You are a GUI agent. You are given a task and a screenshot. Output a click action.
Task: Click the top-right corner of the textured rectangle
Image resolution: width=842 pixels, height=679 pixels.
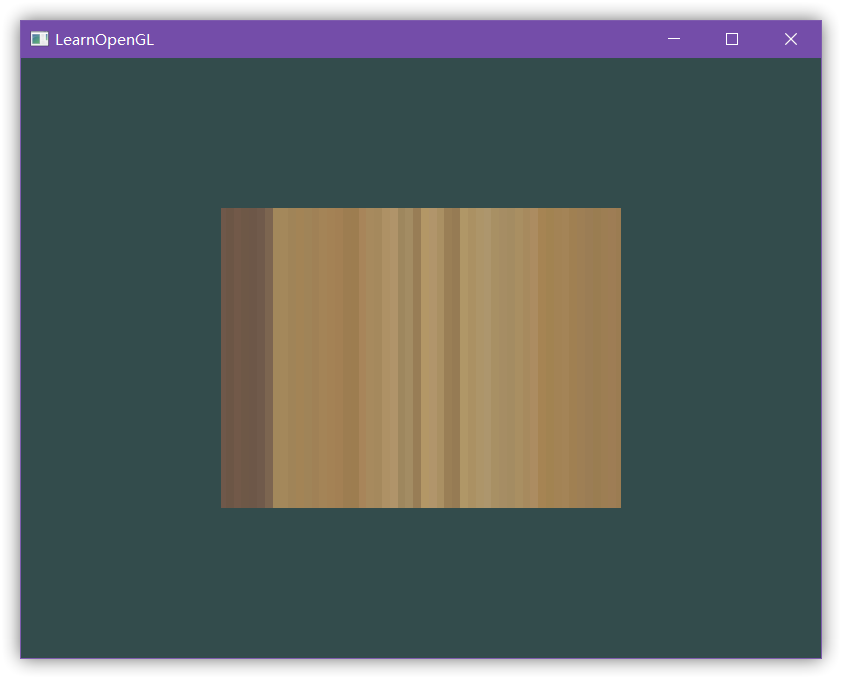619,210
